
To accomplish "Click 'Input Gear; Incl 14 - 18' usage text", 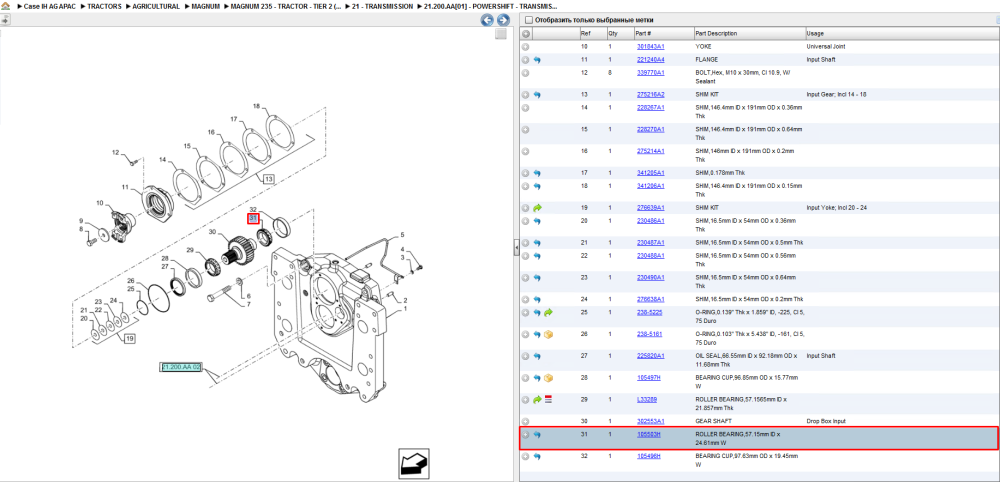I will pyautogui.click(x=836, y=95).
